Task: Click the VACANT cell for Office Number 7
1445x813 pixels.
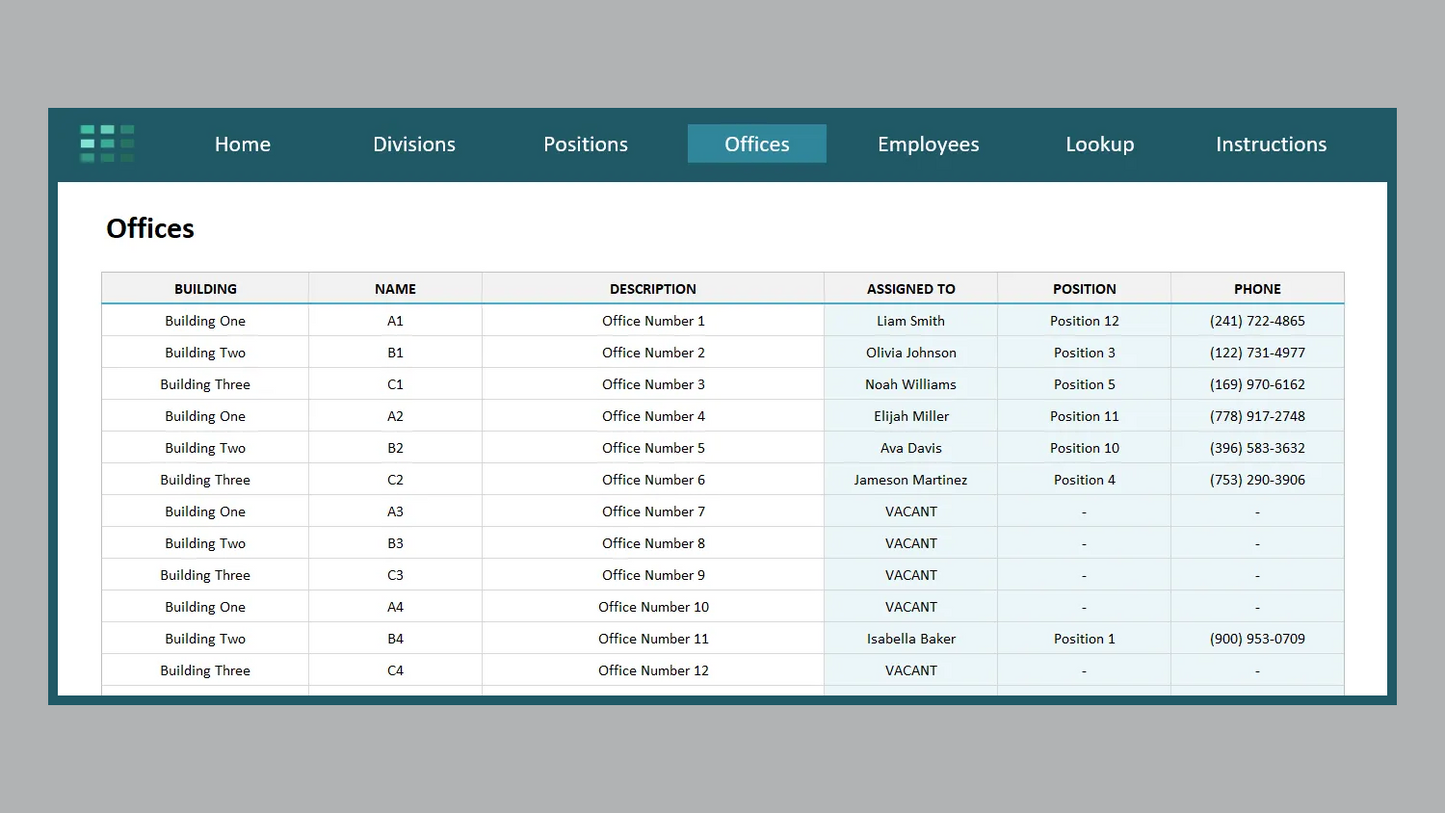Action: pyautogui.click(x=910, y=511)
